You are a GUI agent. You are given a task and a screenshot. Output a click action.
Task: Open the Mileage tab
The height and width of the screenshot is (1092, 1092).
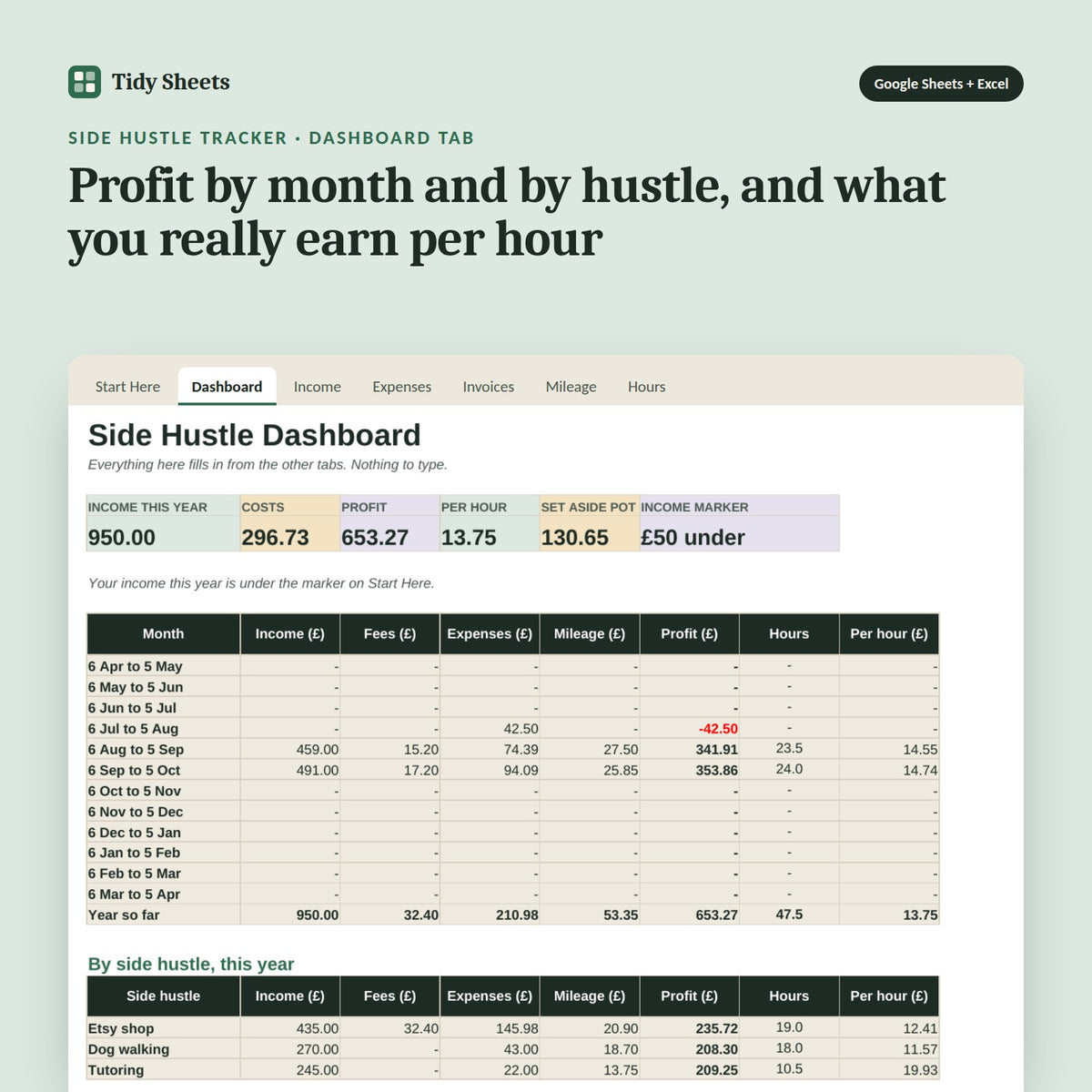click(x=571, y=387)
